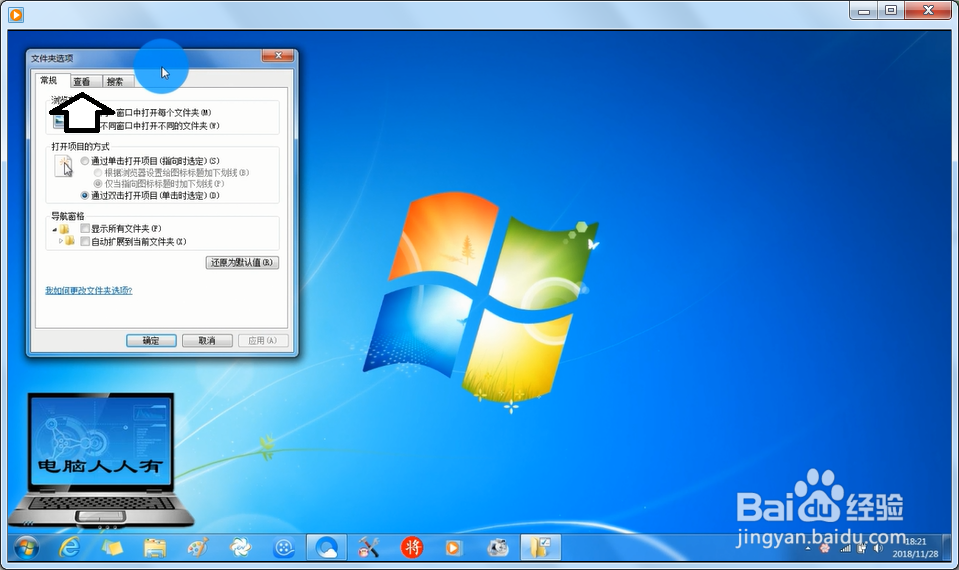Click the 还原为默认值 button
Viewport: 959px width, 570px height.
pos(242,262)
